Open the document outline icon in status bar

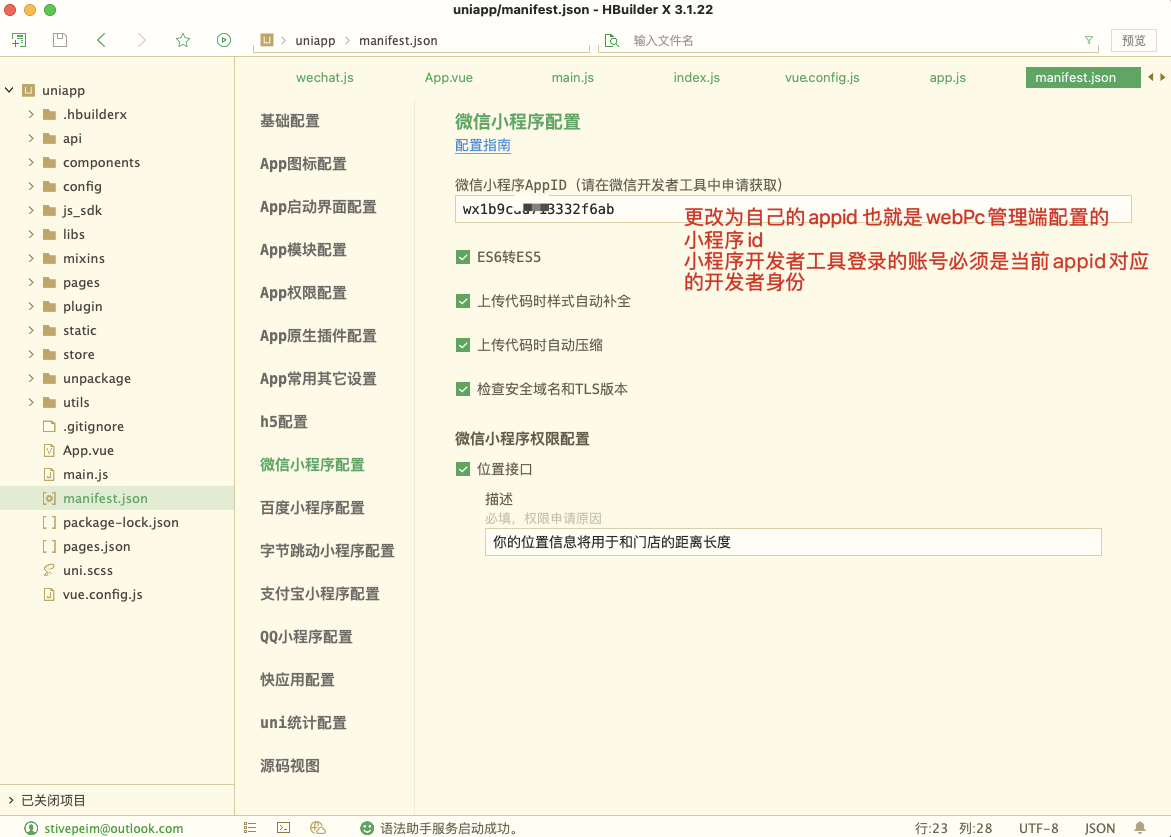250,828
